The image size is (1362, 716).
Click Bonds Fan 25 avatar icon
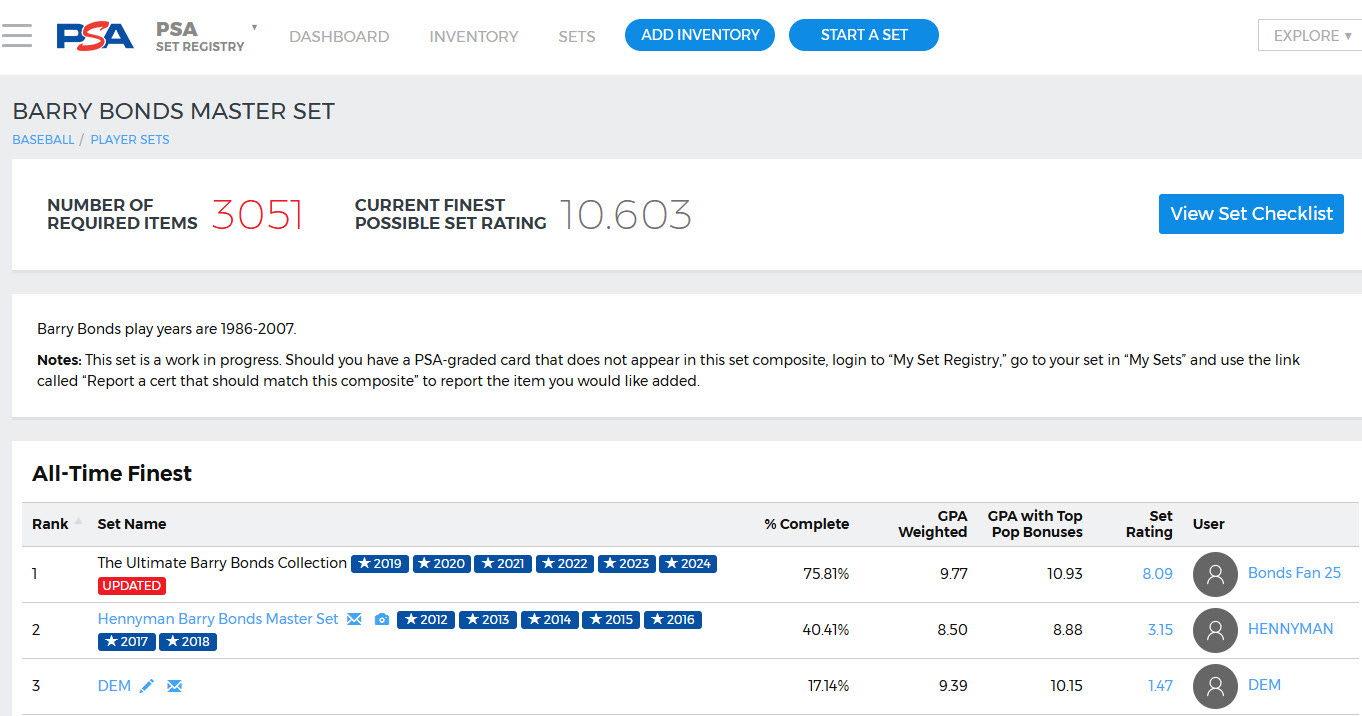(x=1215, y=575)
